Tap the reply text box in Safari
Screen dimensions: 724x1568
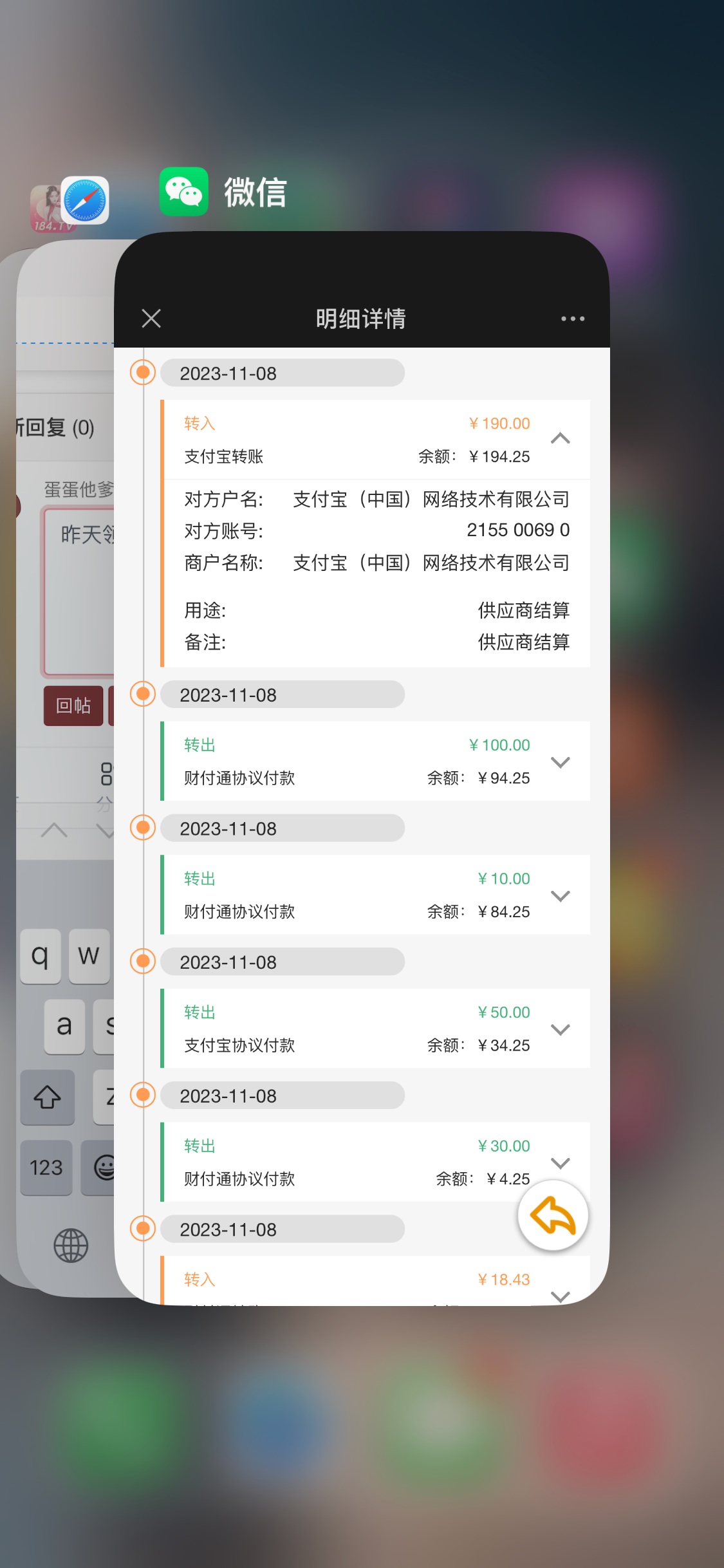click(79, 591)
